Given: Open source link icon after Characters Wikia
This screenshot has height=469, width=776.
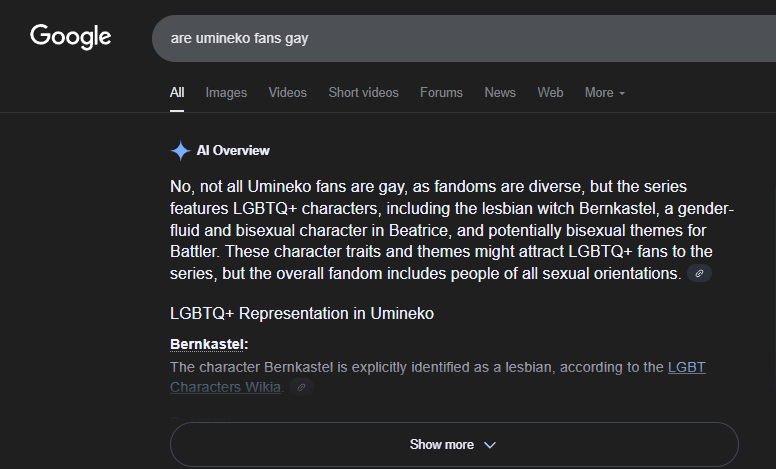Looking at the screenshot, I should (301, 387).
